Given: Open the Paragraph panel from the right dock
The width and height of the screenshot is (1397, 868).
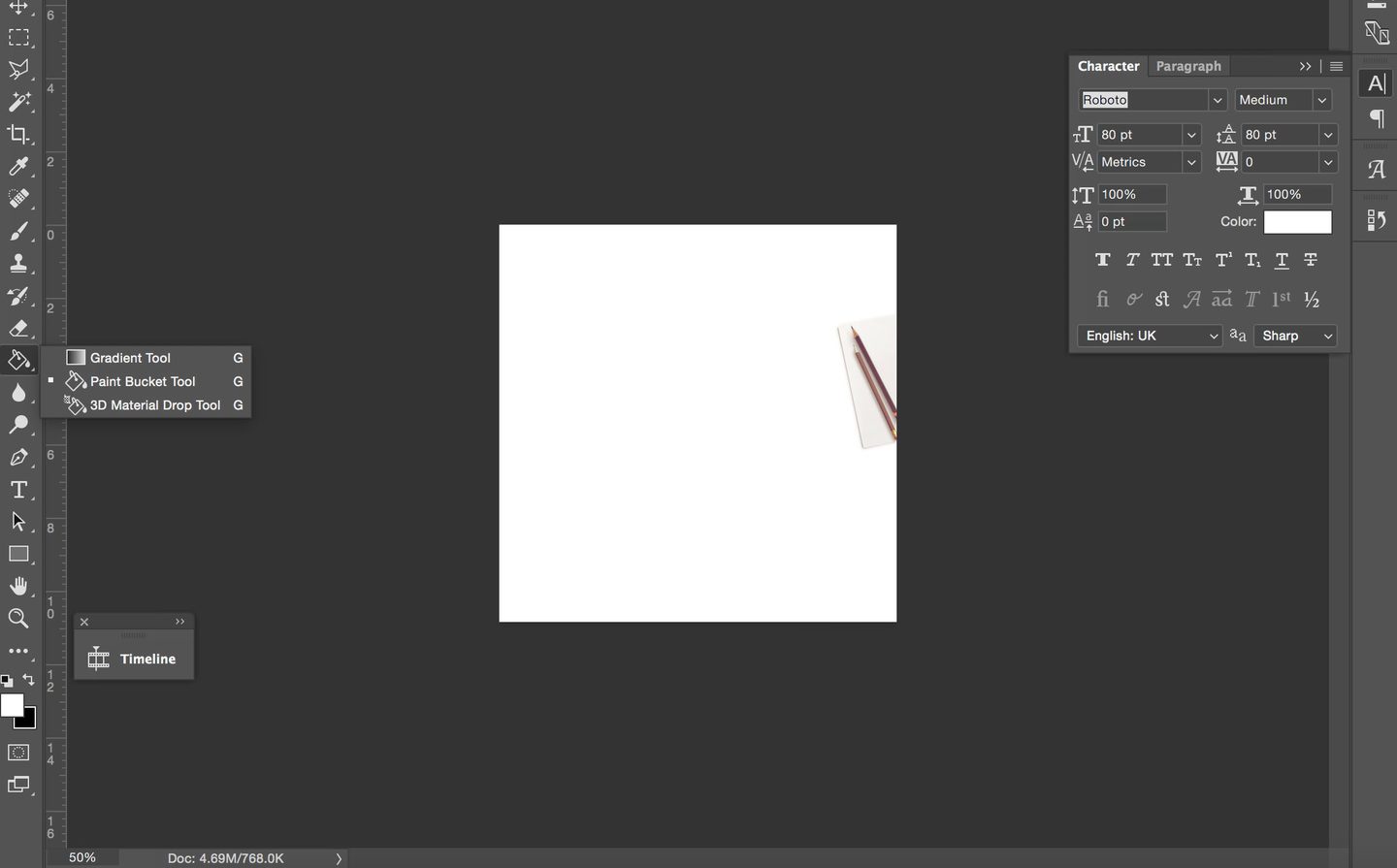Looking at the screenshot, I should pos(1375,118).
